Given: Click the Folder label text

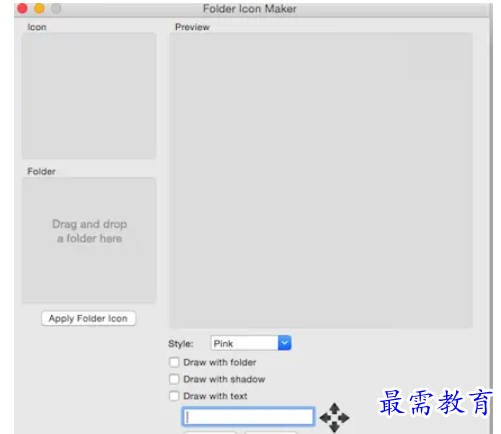Looking at the screenshot, I should [x=41, y=171].
